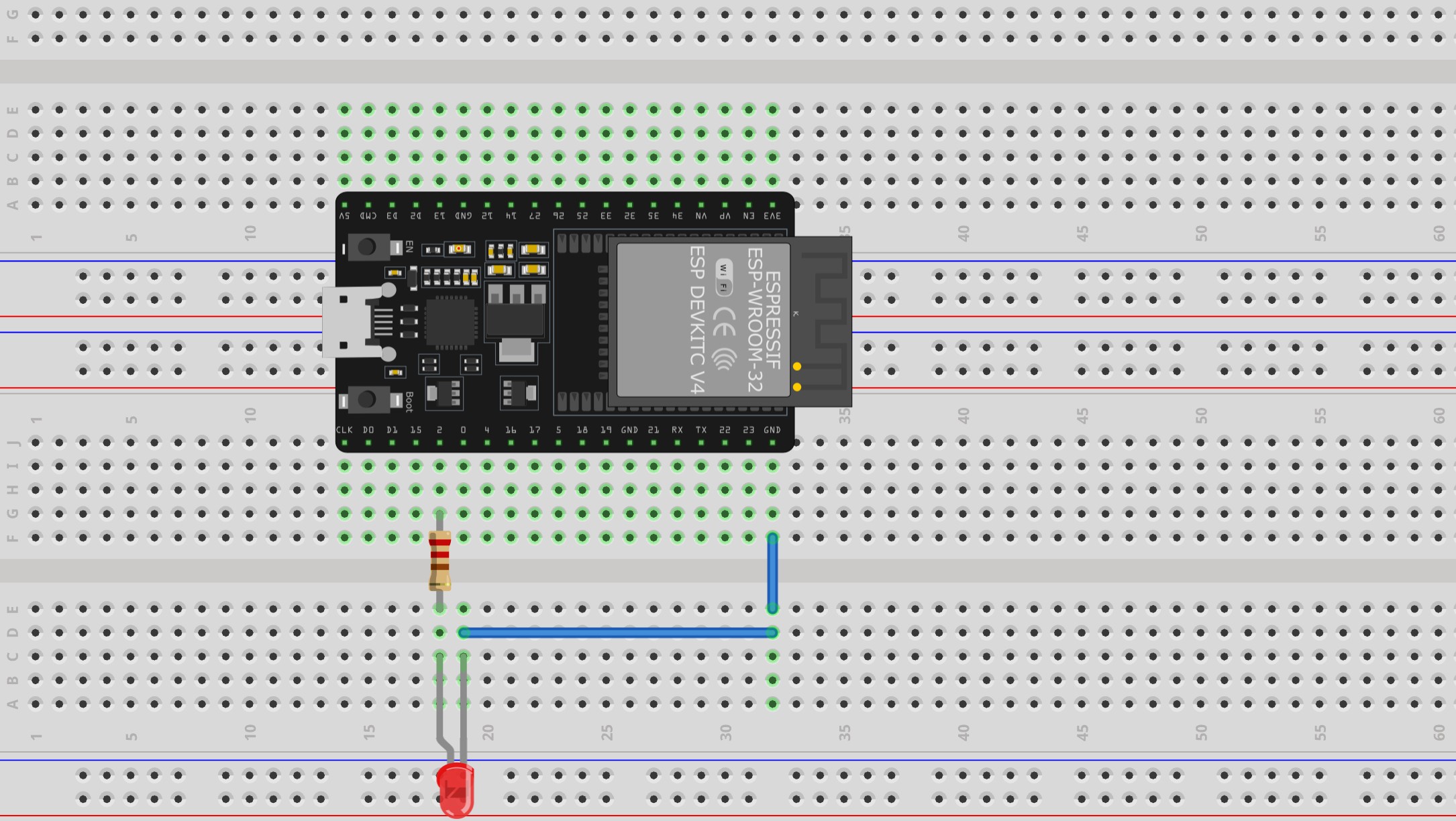The image size is (1456, 821).
Task: Click the 3V3 pin on the board's top row
Action: [x=772, y=205]
